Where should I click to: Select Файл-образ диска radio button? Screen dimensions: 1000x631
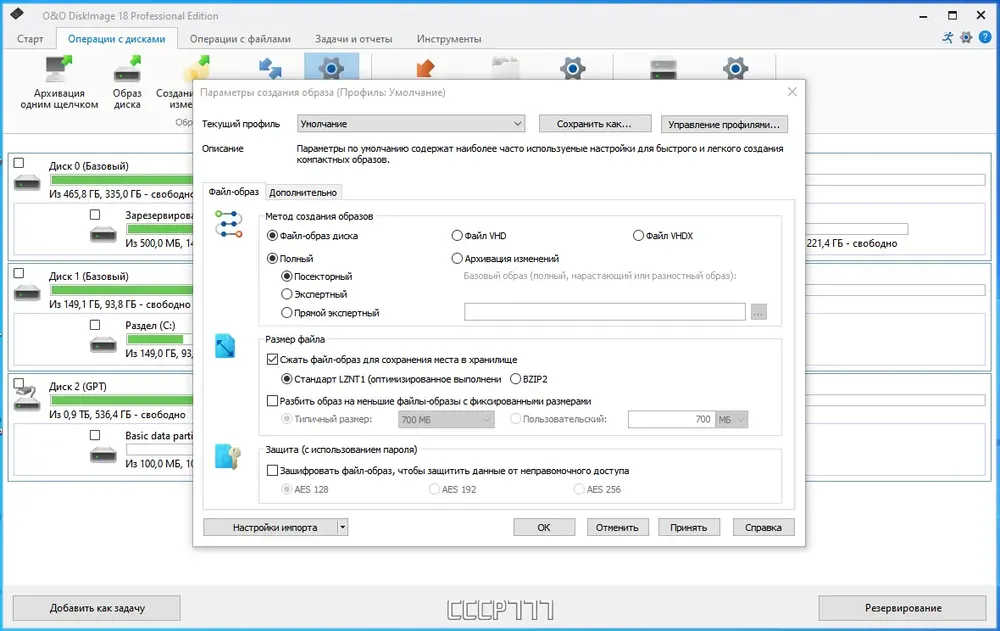[272, 235]
